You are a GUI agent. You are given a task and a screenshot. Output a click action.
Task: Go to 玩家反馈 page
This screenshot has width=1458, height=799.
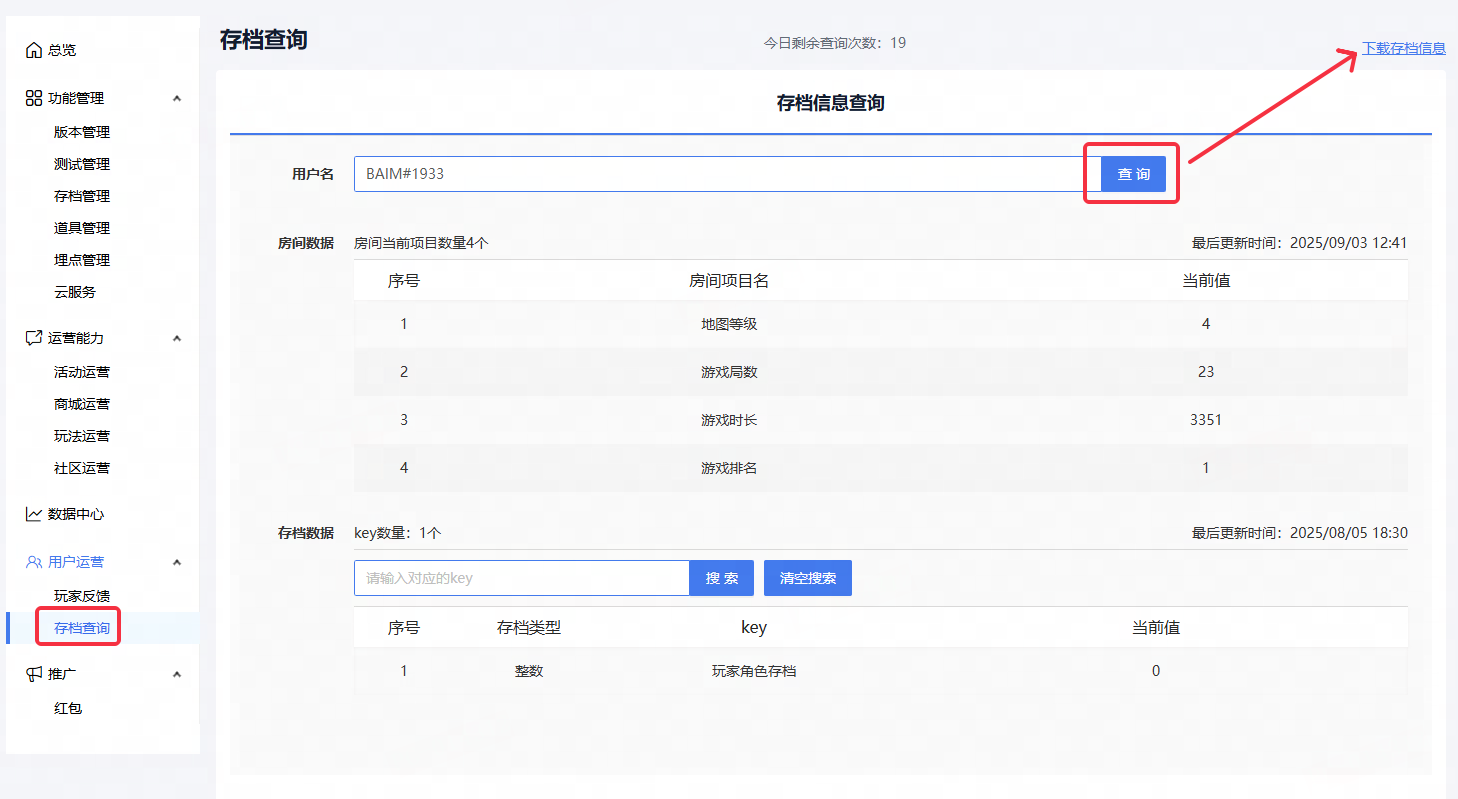point(82,596)
